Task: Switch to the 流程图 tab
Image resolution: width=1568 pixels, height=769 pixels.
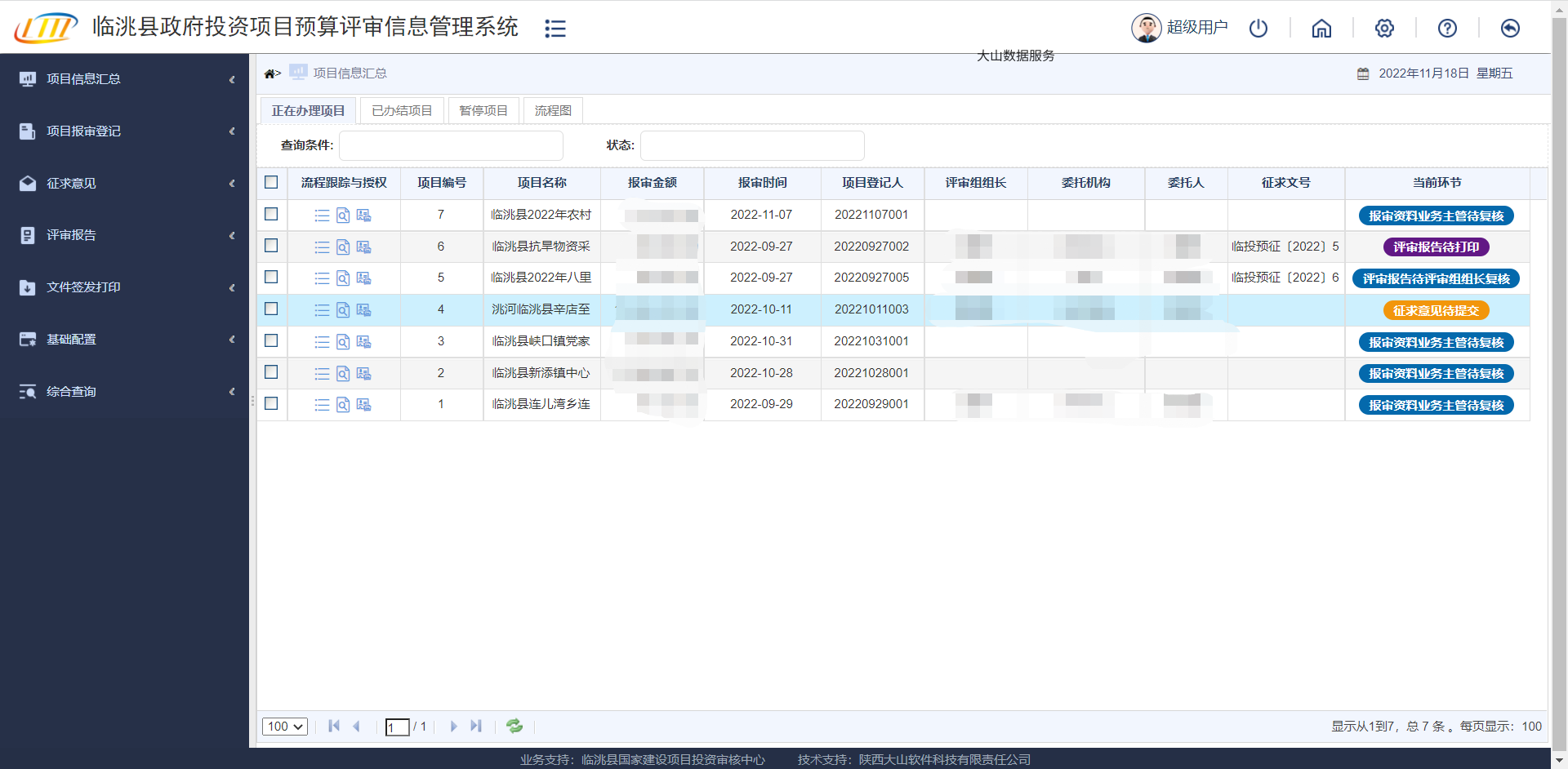Action: coord(553,110)
